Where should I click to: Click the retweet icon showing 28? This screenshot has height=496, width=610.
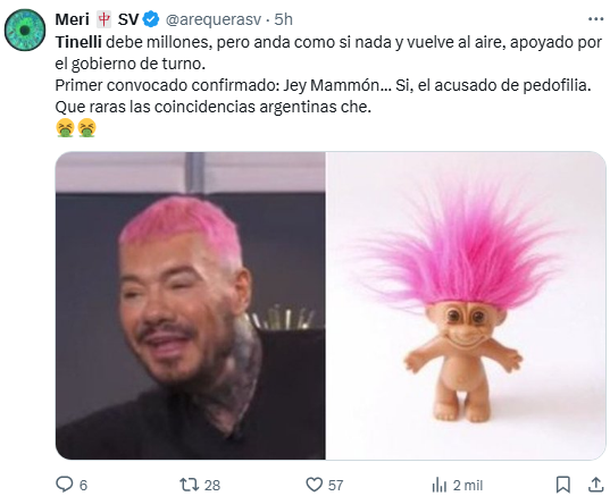click(189, 485)
